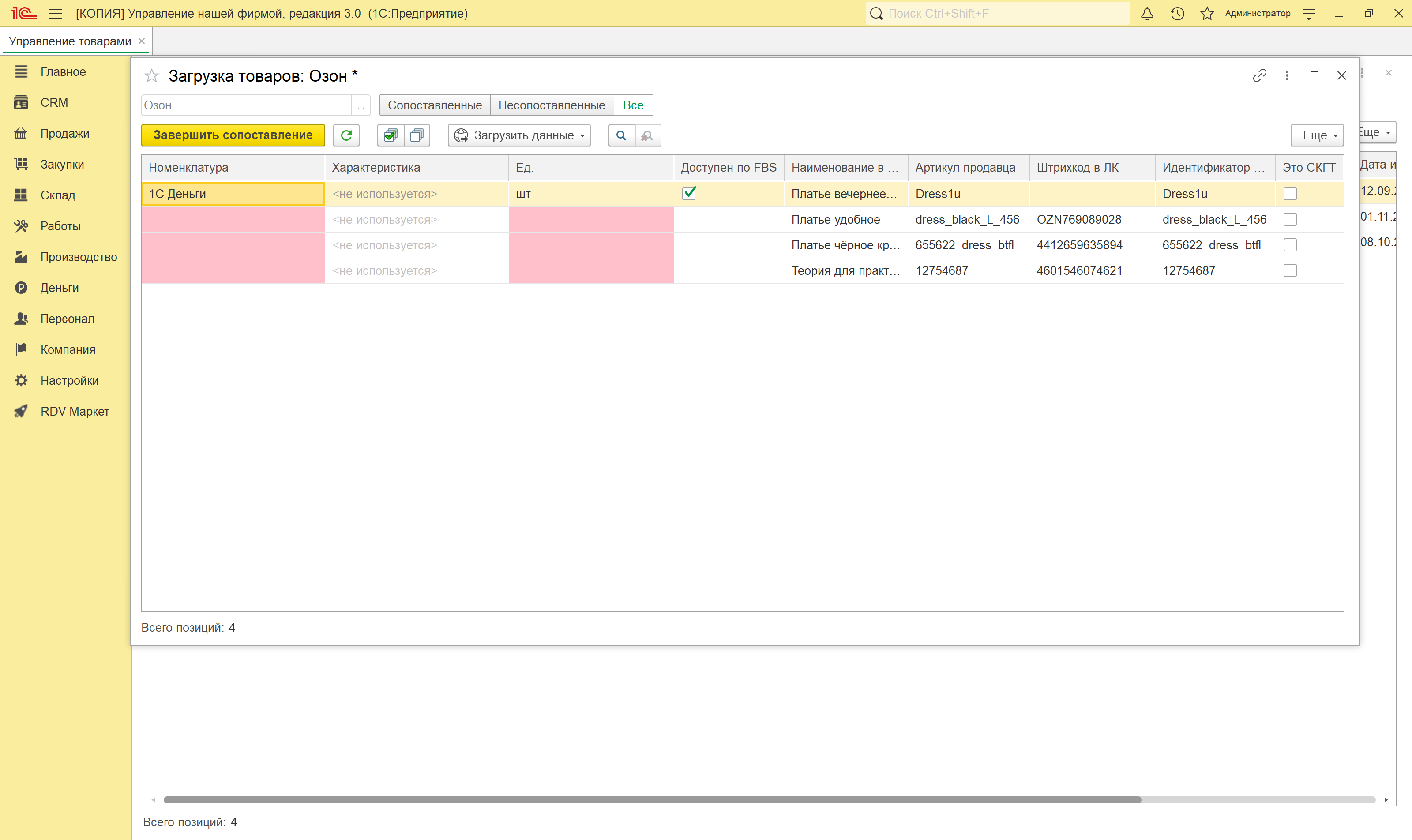Open service settings icon beside Администратор
Image resolution: width=1412 pixels, height=840 pixels.
pos(1309,14)
